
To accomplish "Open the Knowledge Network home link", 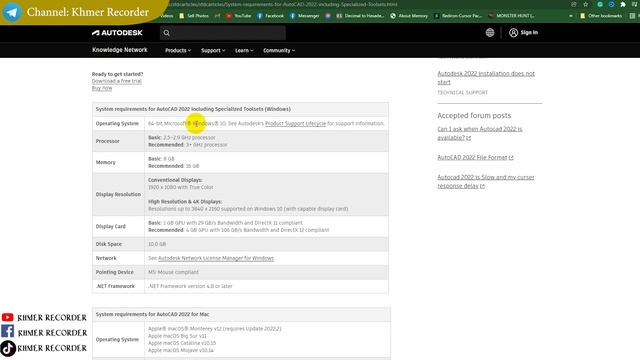I will click(120, 50).
